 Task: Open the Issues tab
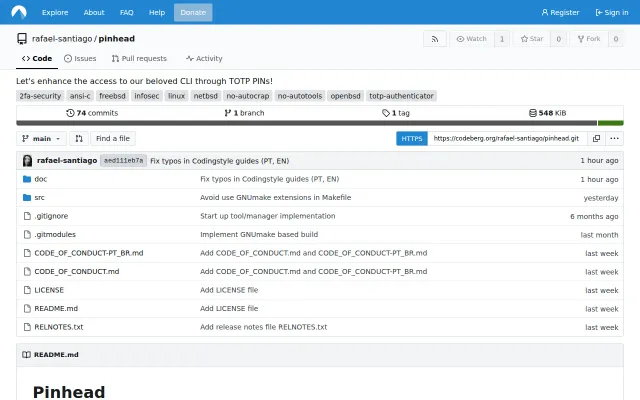(x=80, y=58)
